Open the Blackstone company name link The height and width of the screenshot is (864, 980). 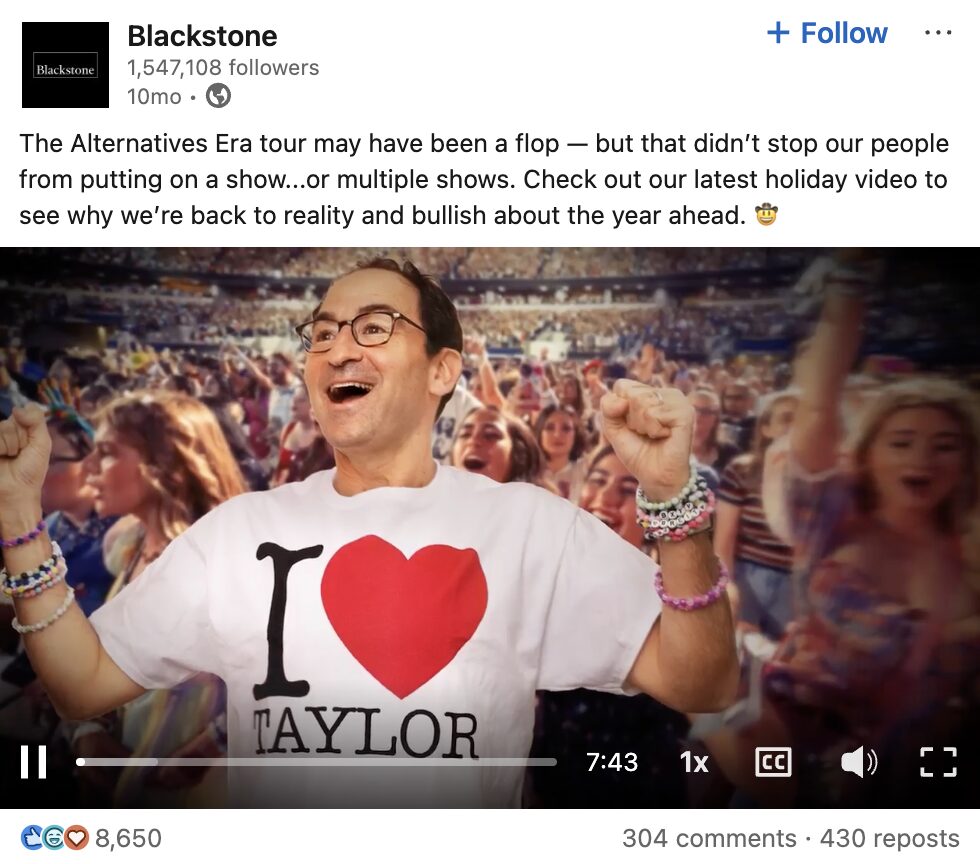202,36
